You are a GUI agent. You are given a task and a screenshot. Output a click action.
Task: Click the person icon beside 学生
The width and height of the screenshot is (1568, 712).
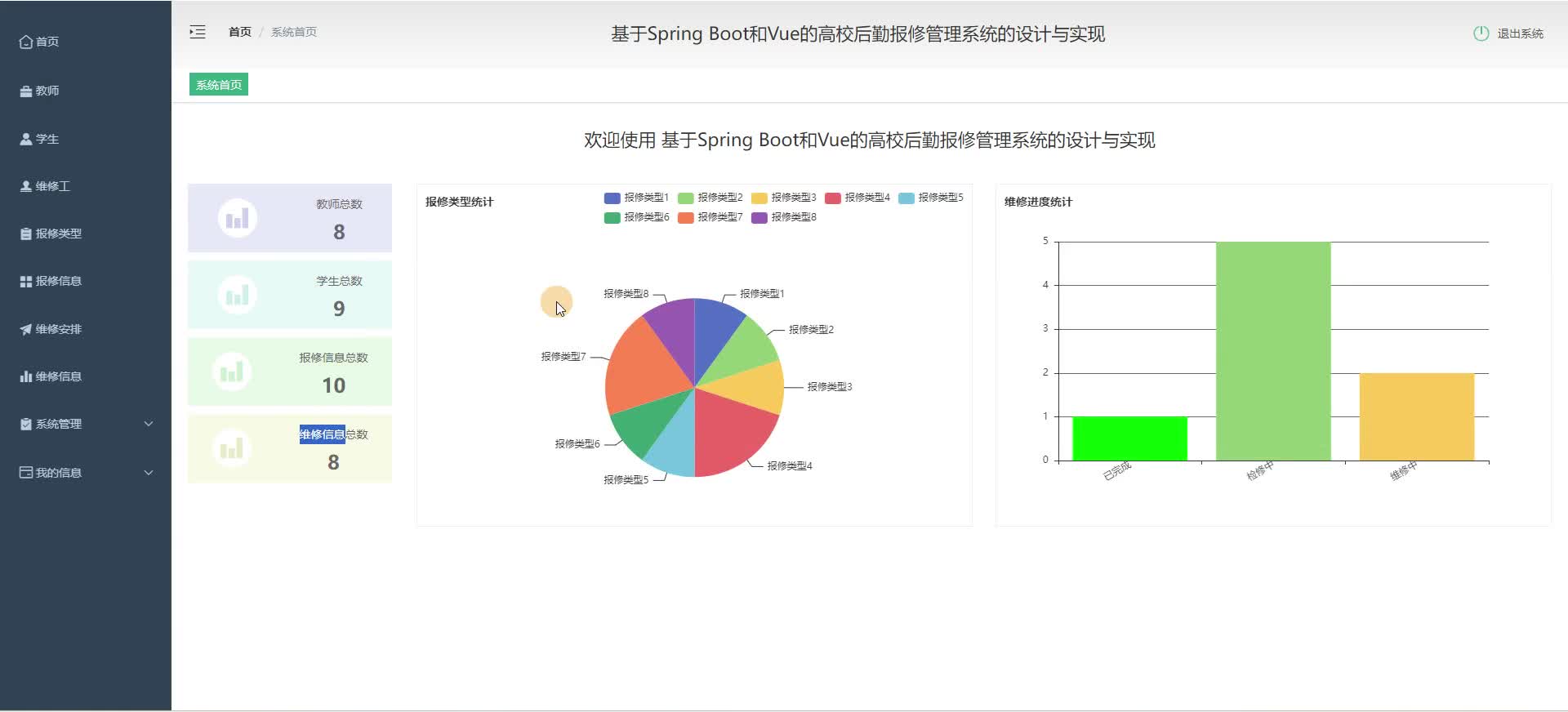pos(26,139)
